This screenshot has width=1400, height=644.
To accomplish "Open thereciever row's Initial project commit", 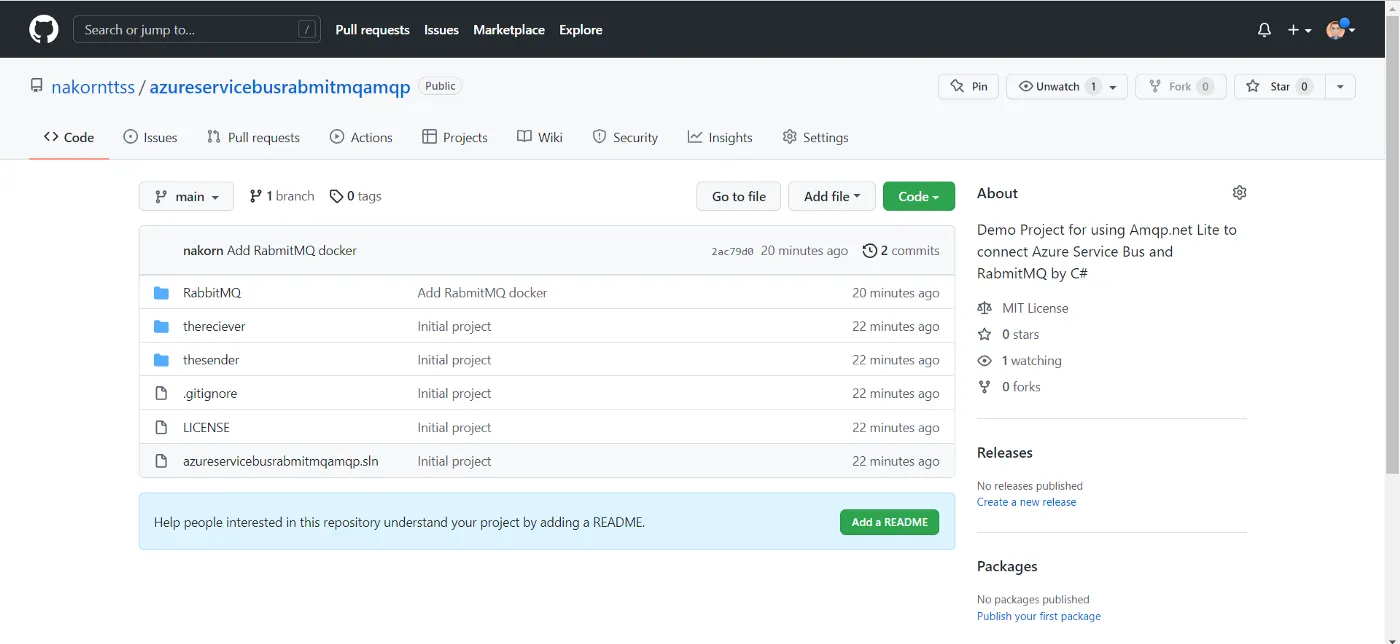I will (454, 326).
